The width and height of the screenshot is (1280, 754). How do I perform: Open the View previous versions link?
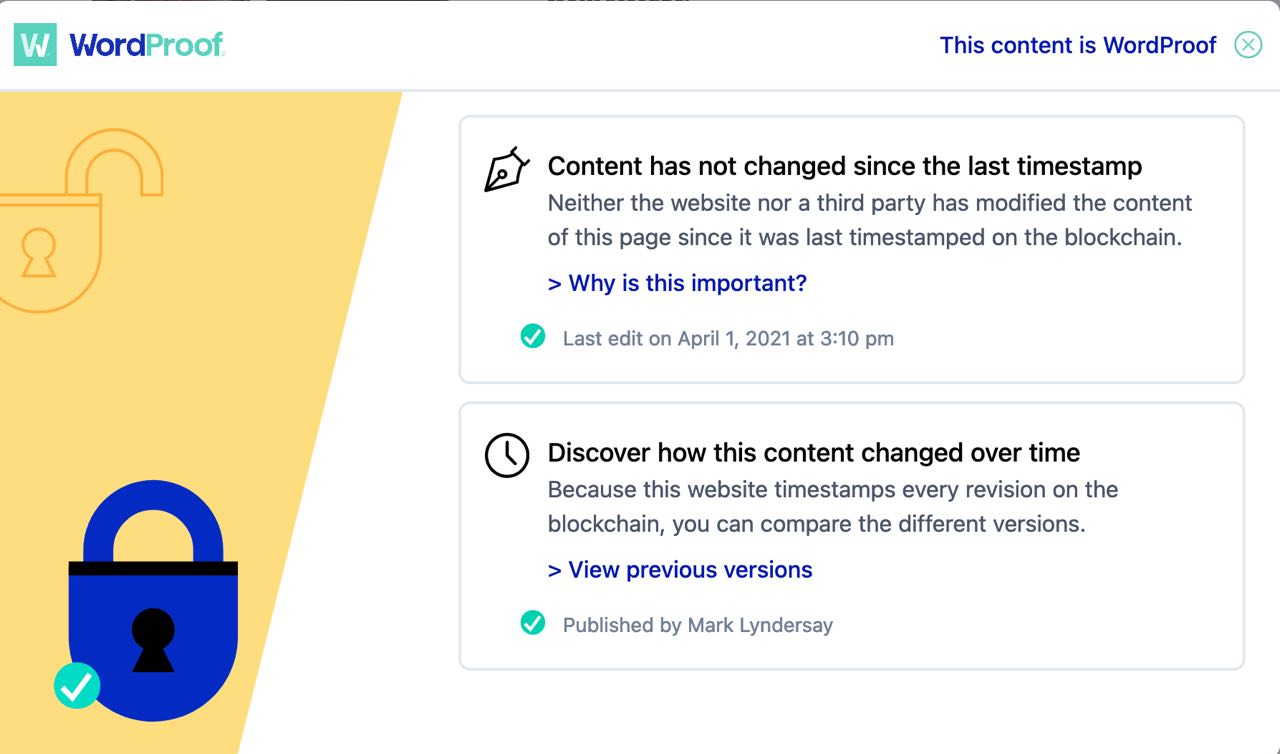point(680,570)
